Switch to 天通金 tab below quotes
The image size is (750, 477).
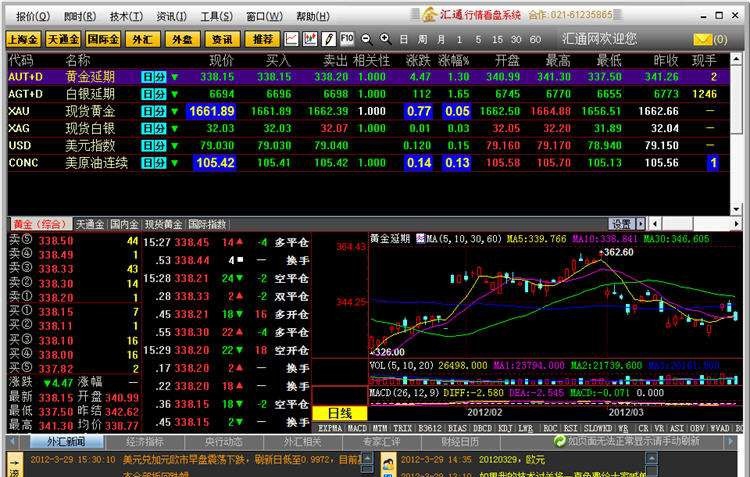click(x=90, y=224)
